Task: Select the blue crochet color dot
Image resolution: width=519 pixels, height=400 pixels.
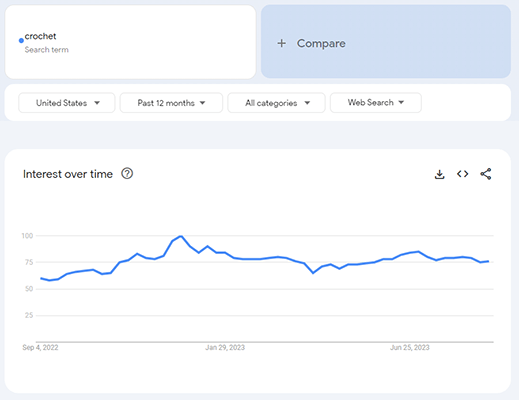Action: [21, 41]
